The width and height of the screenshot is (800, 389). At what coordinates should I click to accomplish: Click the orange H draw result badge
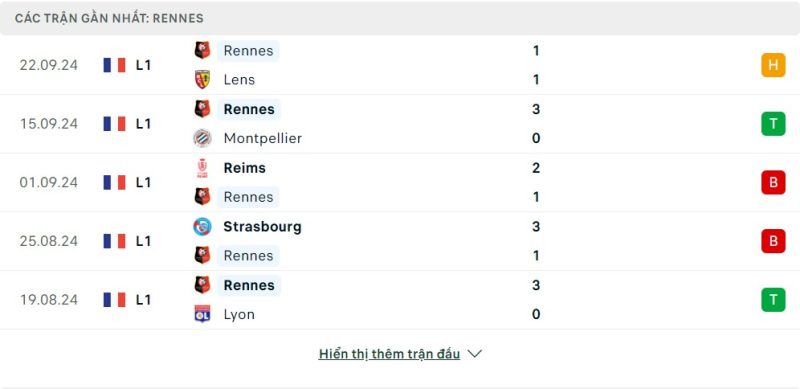(x=773, y=65)
